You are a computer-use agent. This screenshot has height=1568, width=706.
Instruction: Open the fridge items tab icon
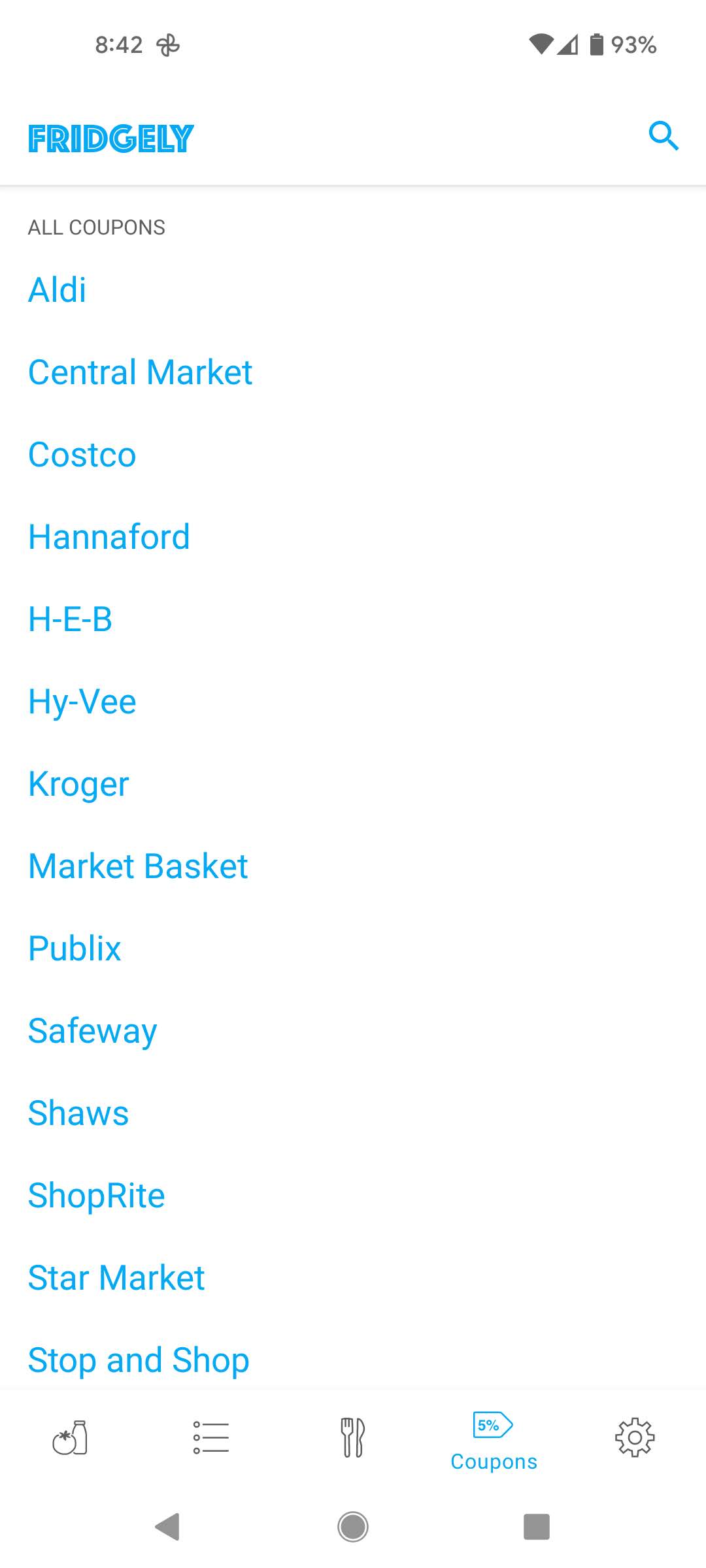coord(70,1437)
